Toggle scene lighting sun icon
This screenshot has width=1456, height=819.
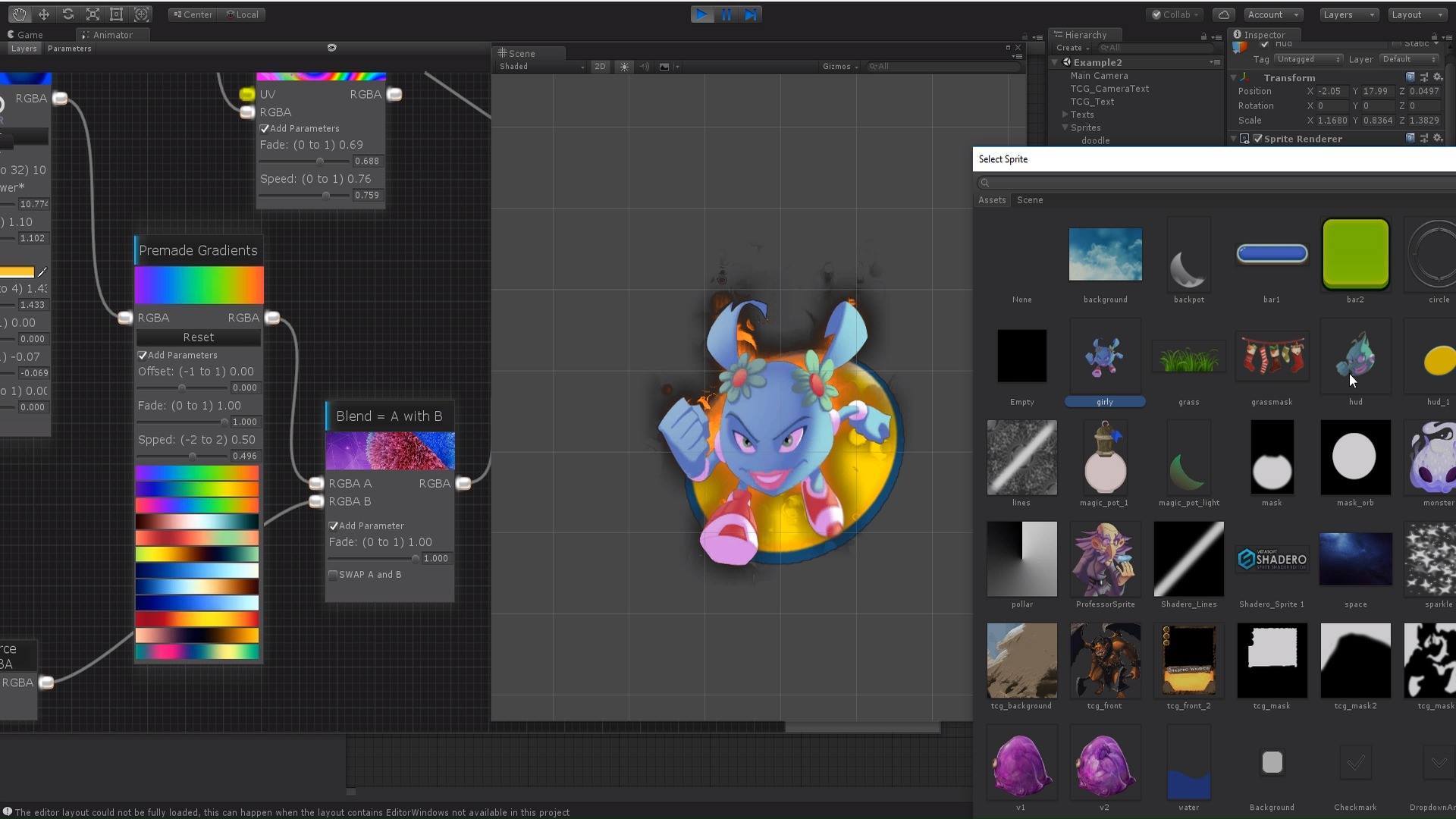click(x=624, y=67)
